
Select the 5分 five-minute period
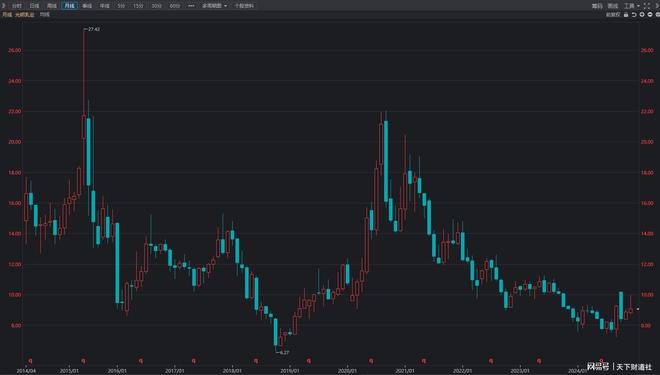(x=121, y=6)
